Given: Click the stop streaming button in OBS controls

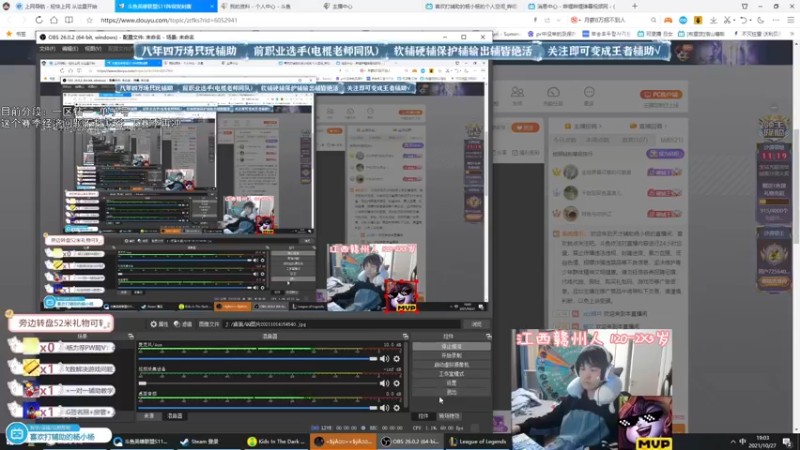Looking at the screenshot, I should (451, 346).
